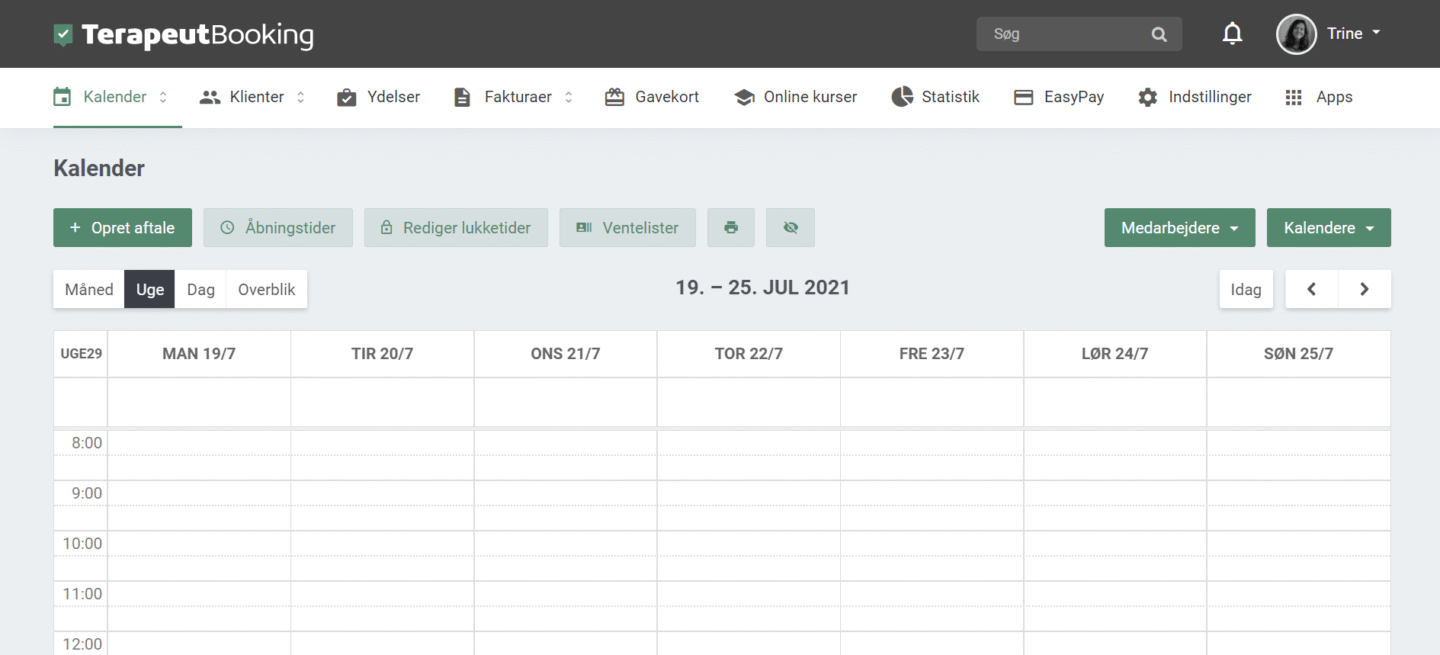Toggle the hide-eye visibility button
The height and width of the screenshot is (655, 1440).
tap(791, 228)
